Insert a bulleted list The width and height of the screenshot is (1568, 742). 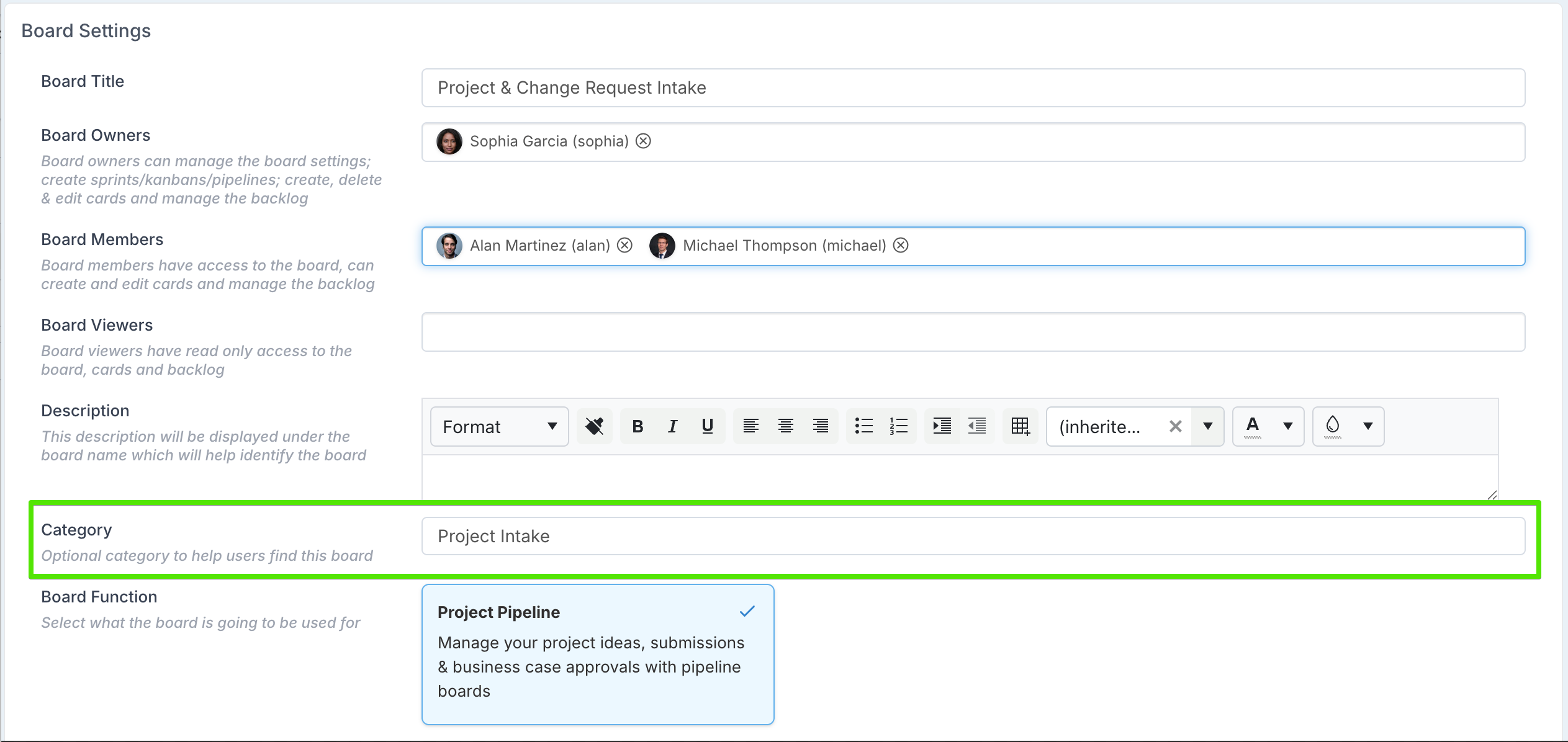click(x=863, y=426)
